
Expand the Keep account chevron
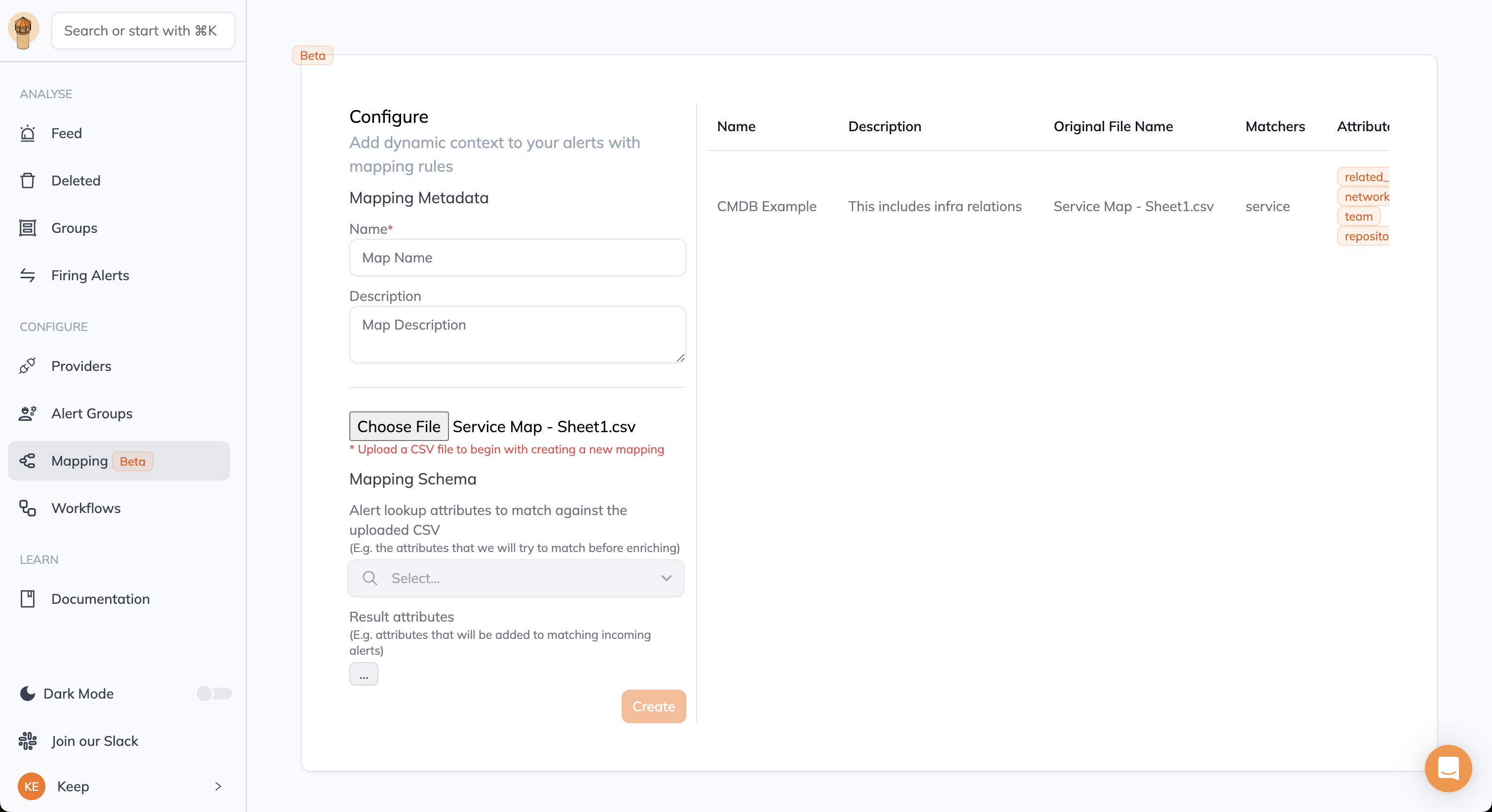(x=219, y=786)
